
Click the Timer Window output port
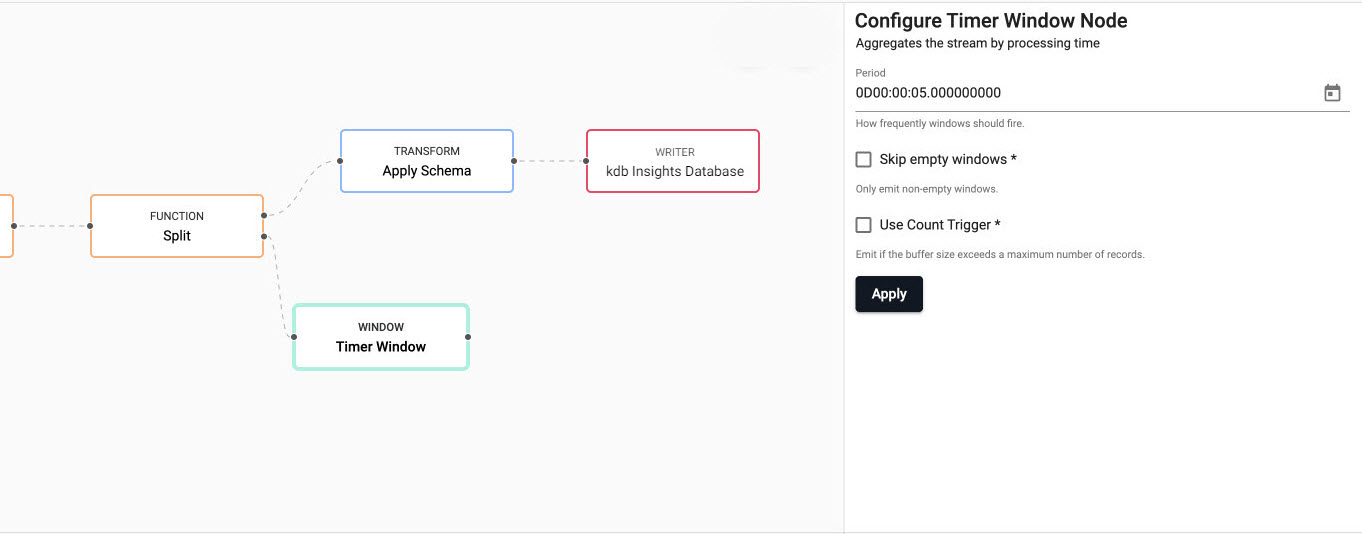coord(468,337)
